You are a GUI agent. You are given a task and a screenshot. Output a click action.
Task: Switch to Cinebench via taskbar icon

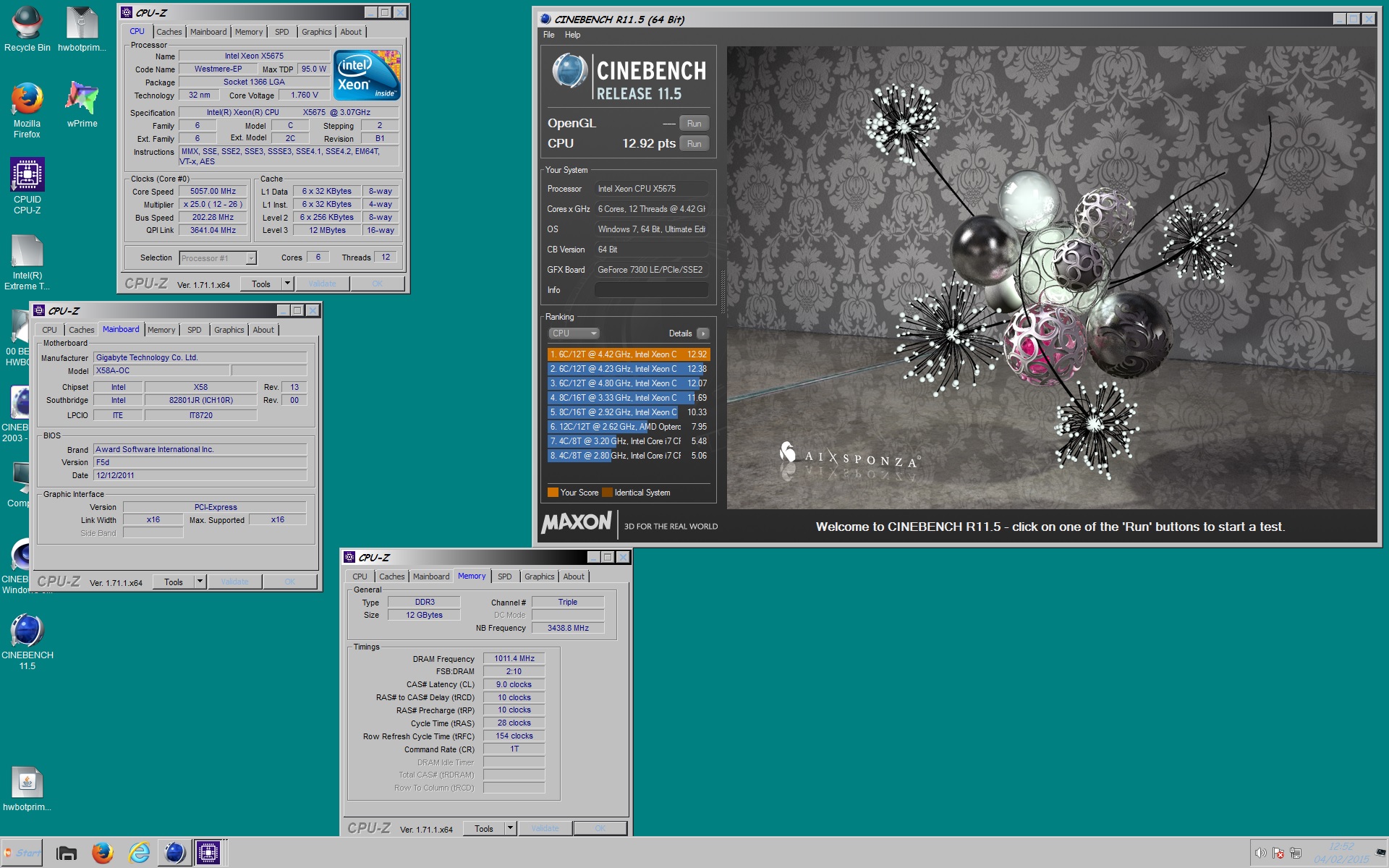(x=174, y=854)
